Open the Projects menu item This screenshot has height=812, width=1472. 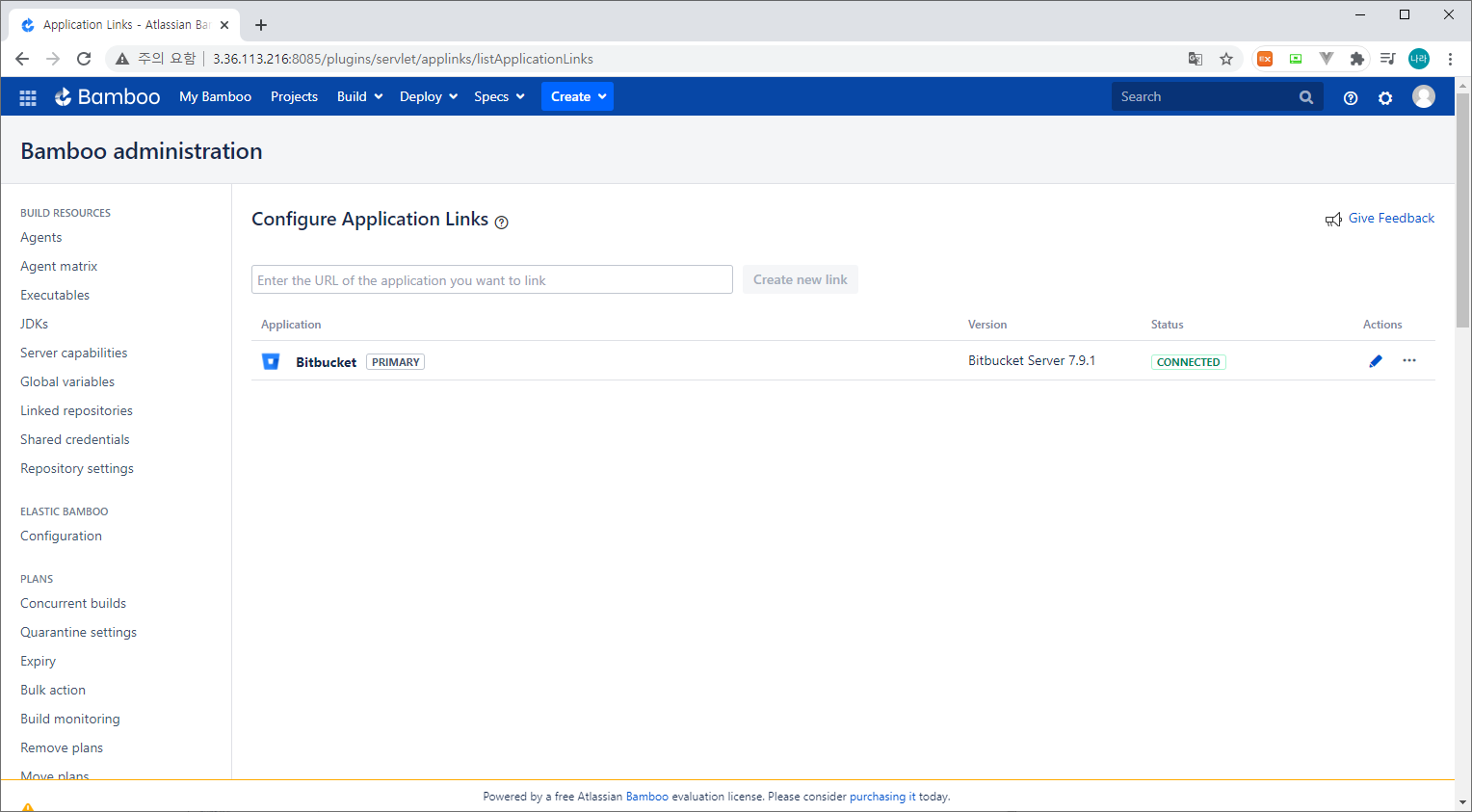tap(294, 96)
